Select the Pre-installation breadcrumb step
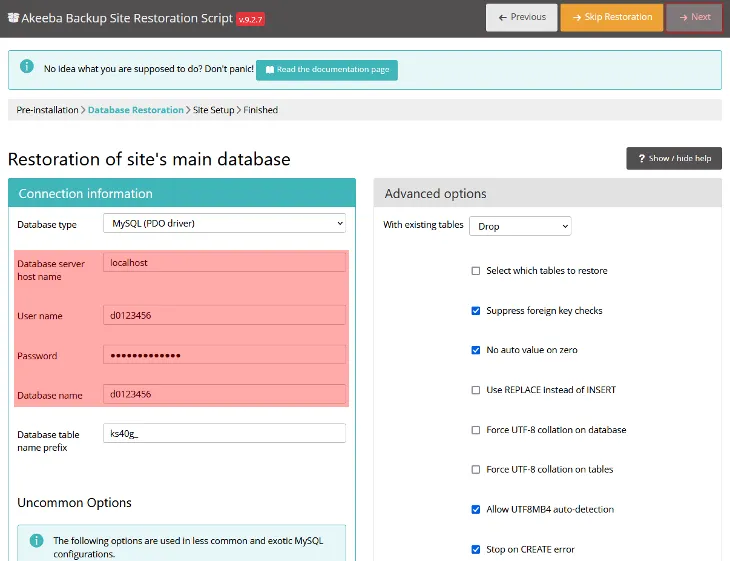The image size is (730, 561). coord(47,110)
